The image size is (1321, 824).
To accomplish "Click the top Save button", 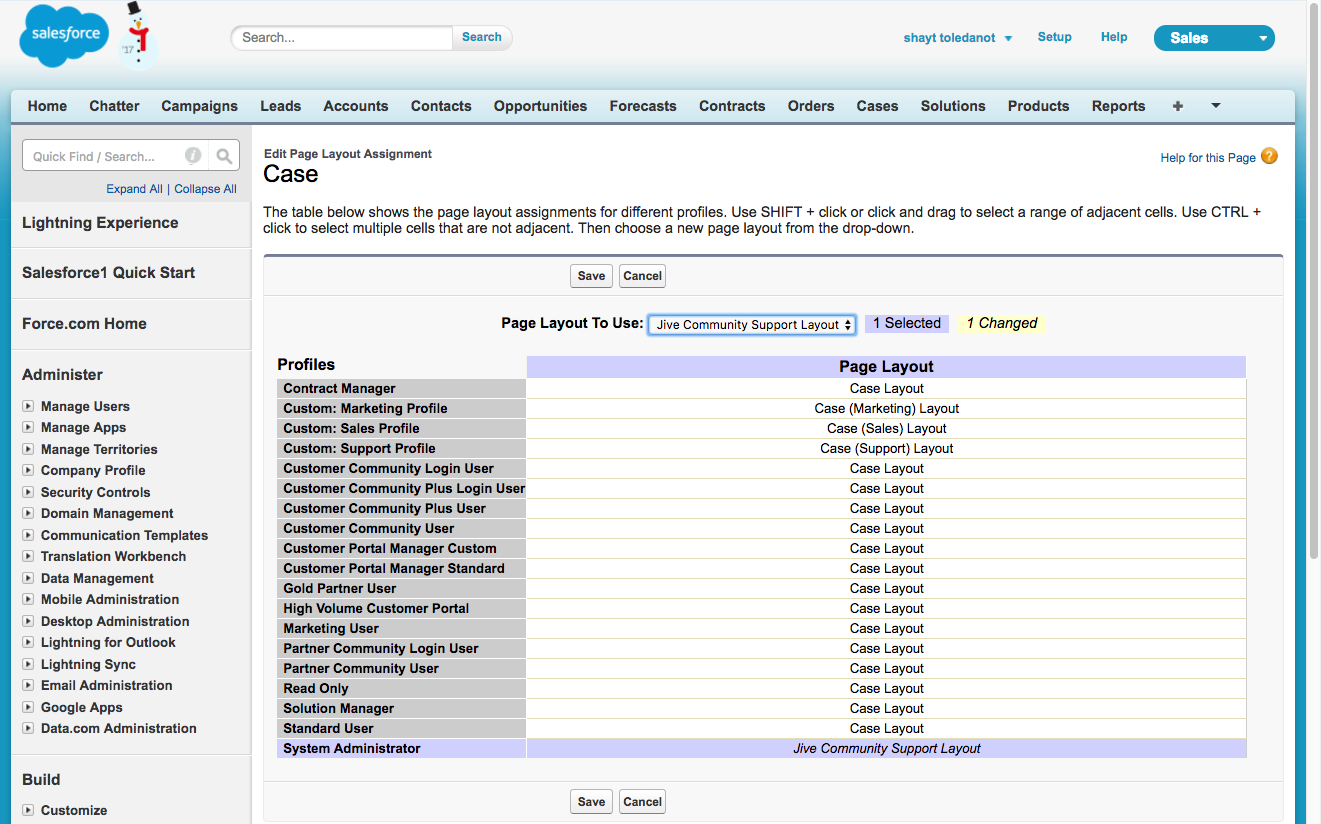I will pyautogui.click(x=591, y=276).
